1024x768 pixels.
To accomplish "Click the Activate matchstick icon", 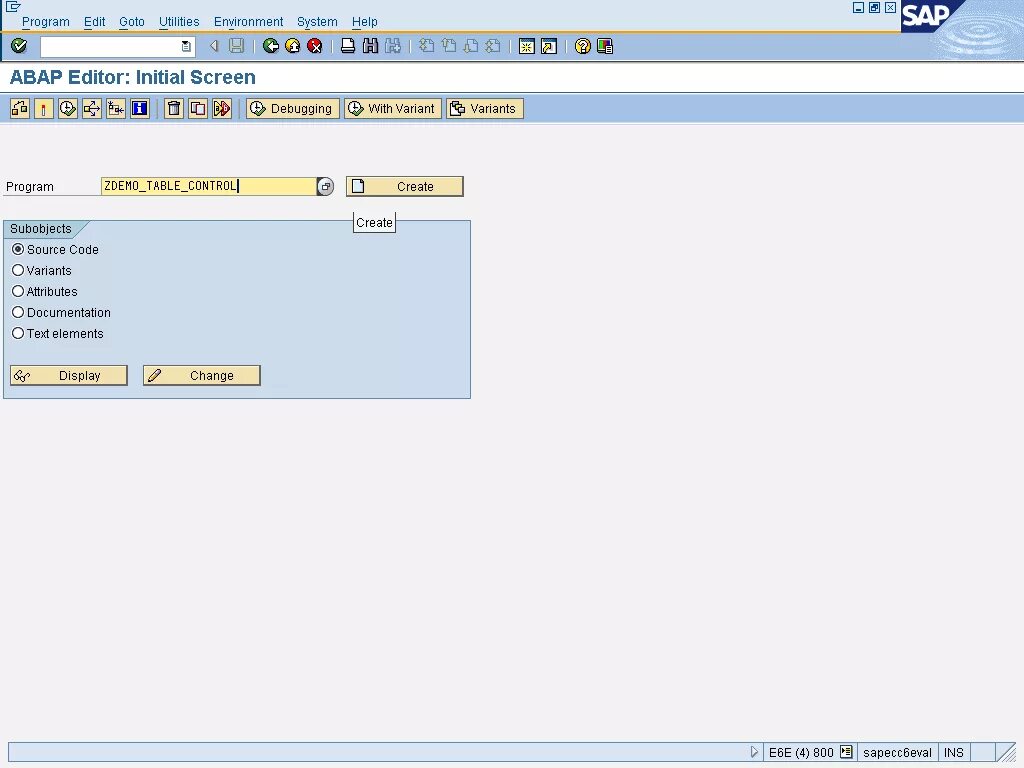I will (44, 108).
